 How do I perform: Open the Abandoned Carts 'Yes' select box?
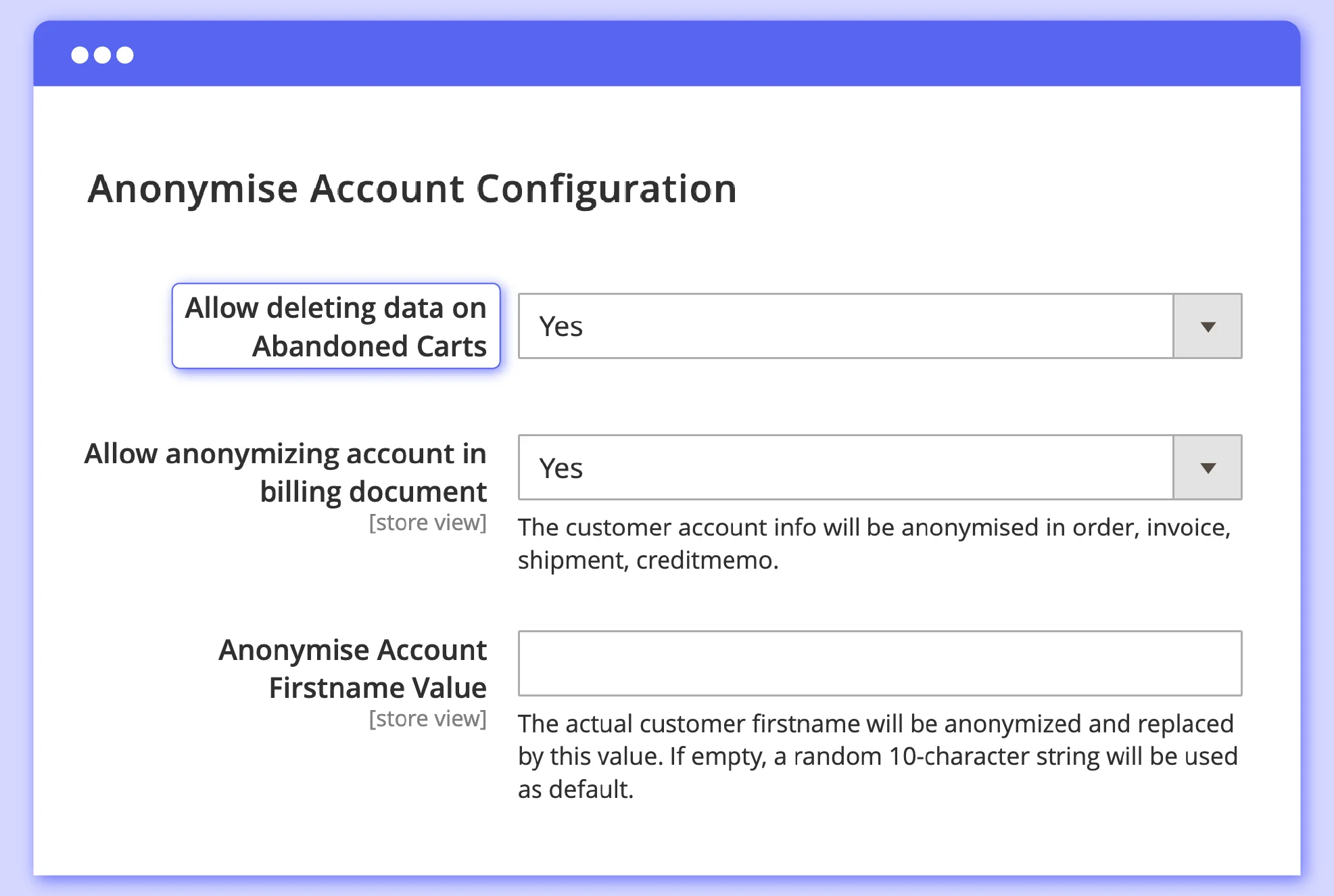[x=845, y=327]
